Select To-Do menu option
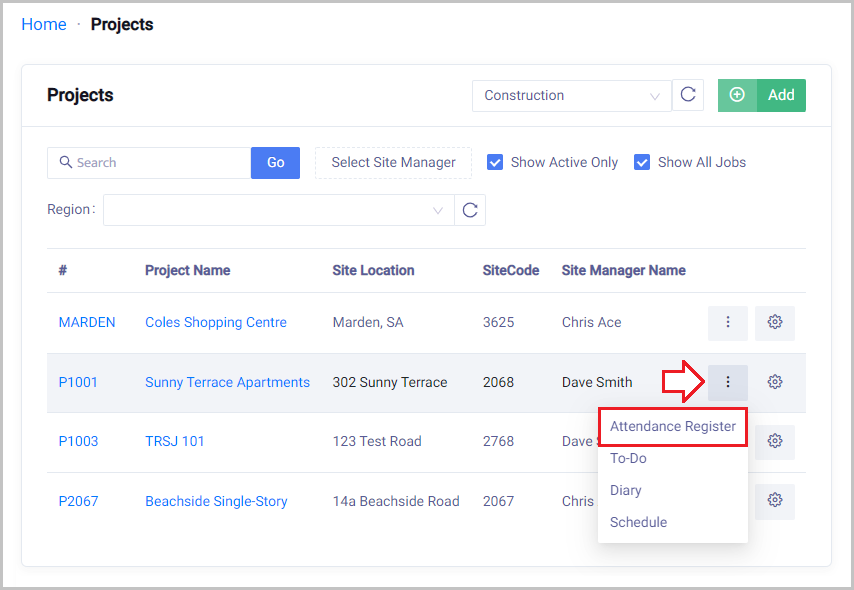This screenshot has width=854, height=590. 628,458
